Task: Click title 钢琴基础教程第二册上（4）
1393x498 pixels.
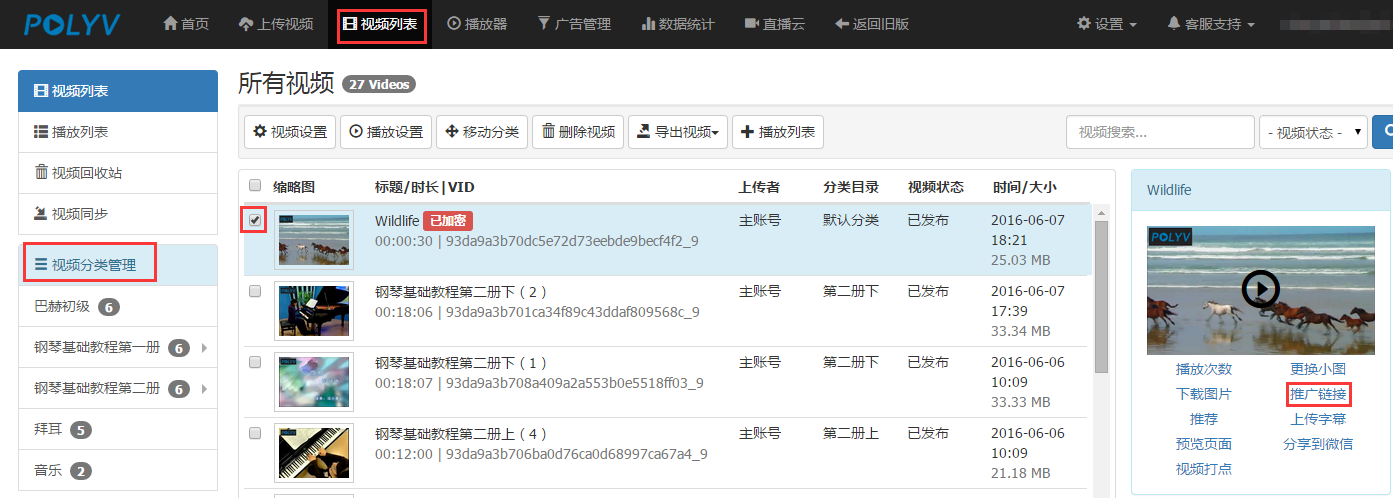Action: tap(461, 434)
